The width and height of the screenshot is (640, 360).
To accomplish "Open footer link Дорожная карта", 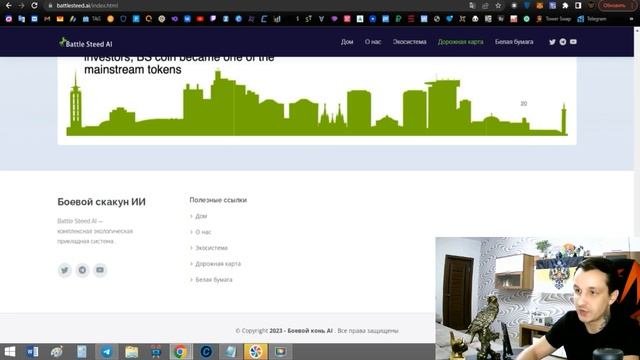I will [218, 264].
